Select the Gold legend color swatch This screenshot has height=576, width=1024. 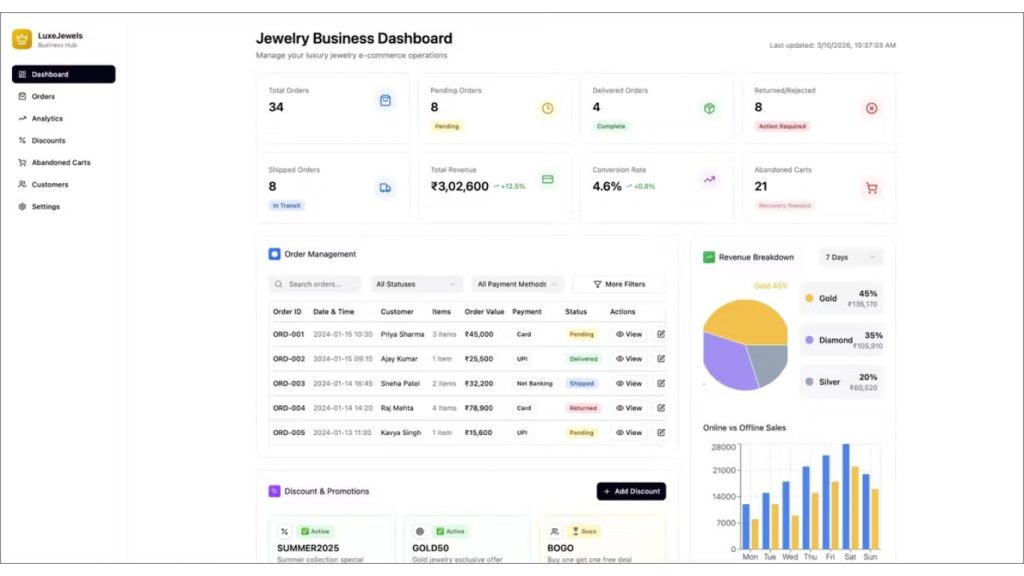click(808, 298)
